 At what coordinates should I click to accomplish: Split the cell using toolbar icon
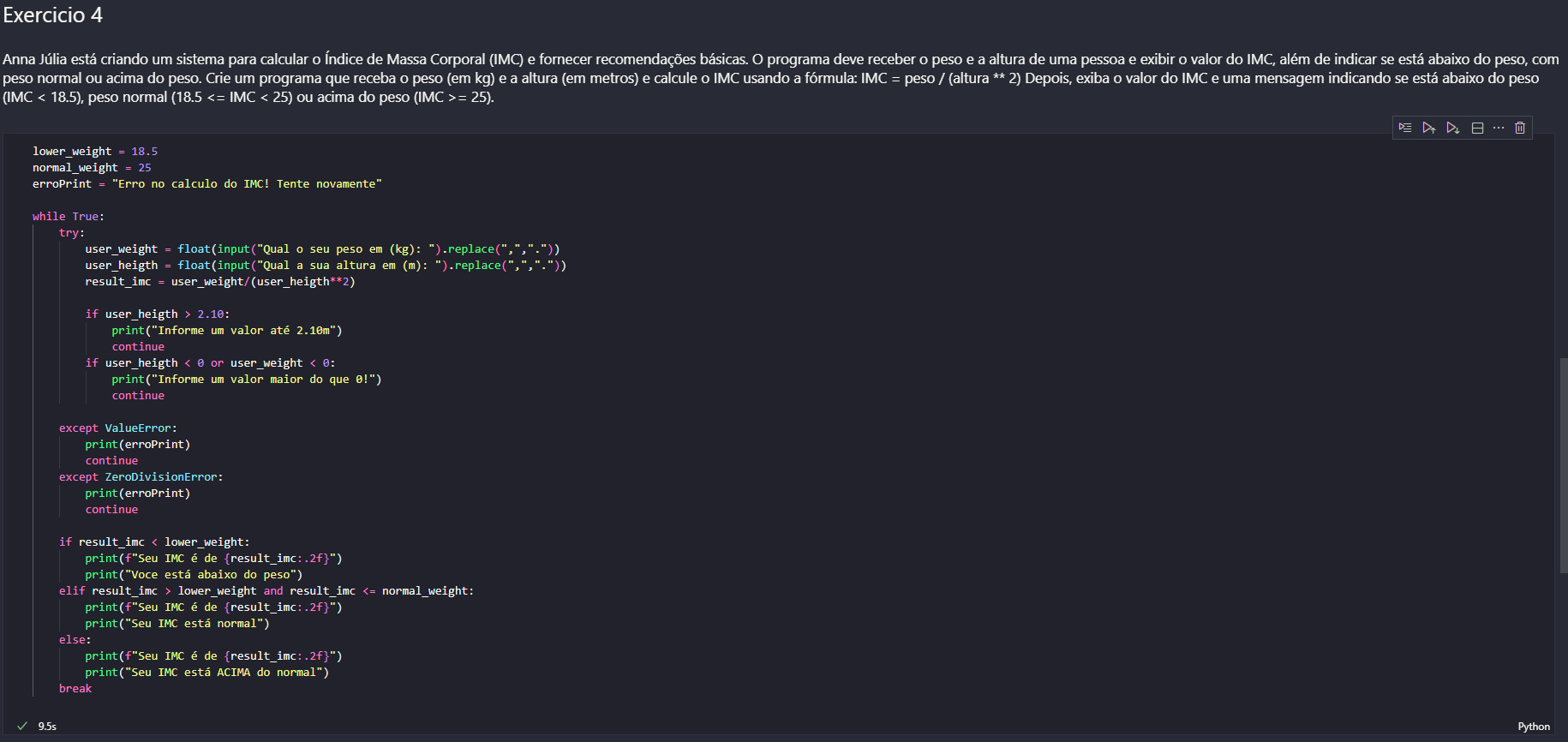[x=1477, y=128]
